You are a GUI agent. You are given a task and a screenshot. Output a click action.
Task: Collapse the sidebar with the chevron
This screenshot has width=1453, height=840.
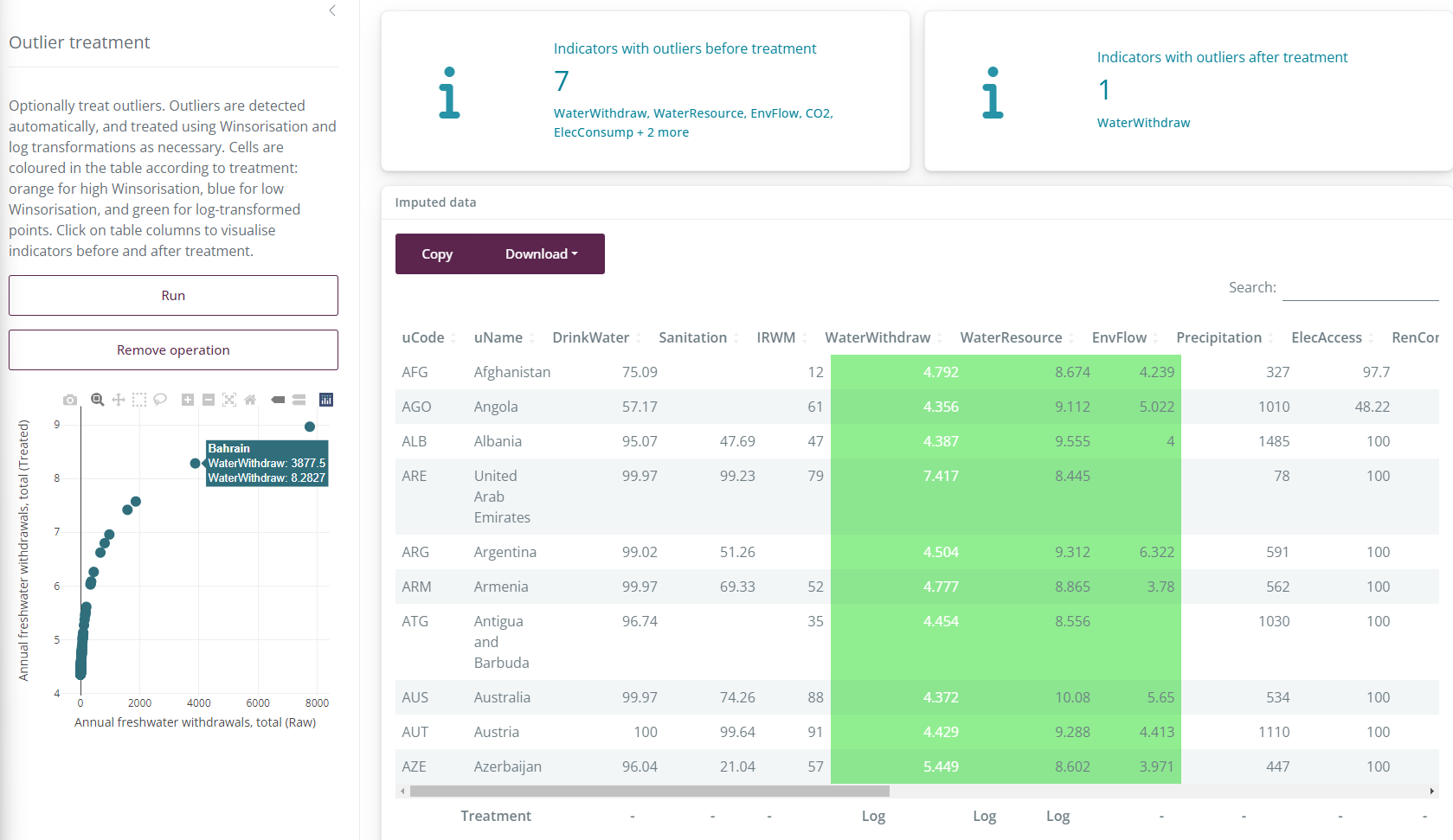(x=332, y=10)
